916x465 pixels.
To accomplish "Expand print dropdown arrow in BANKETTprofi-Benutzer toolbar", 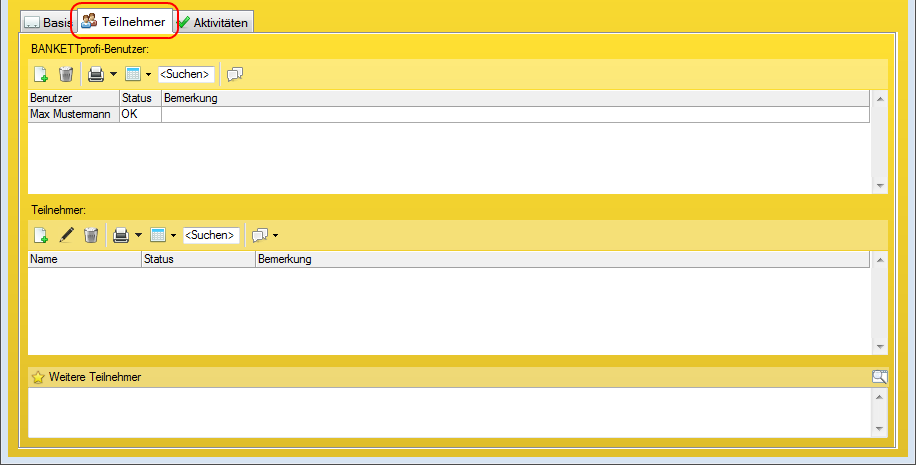I will coord(113,74).
